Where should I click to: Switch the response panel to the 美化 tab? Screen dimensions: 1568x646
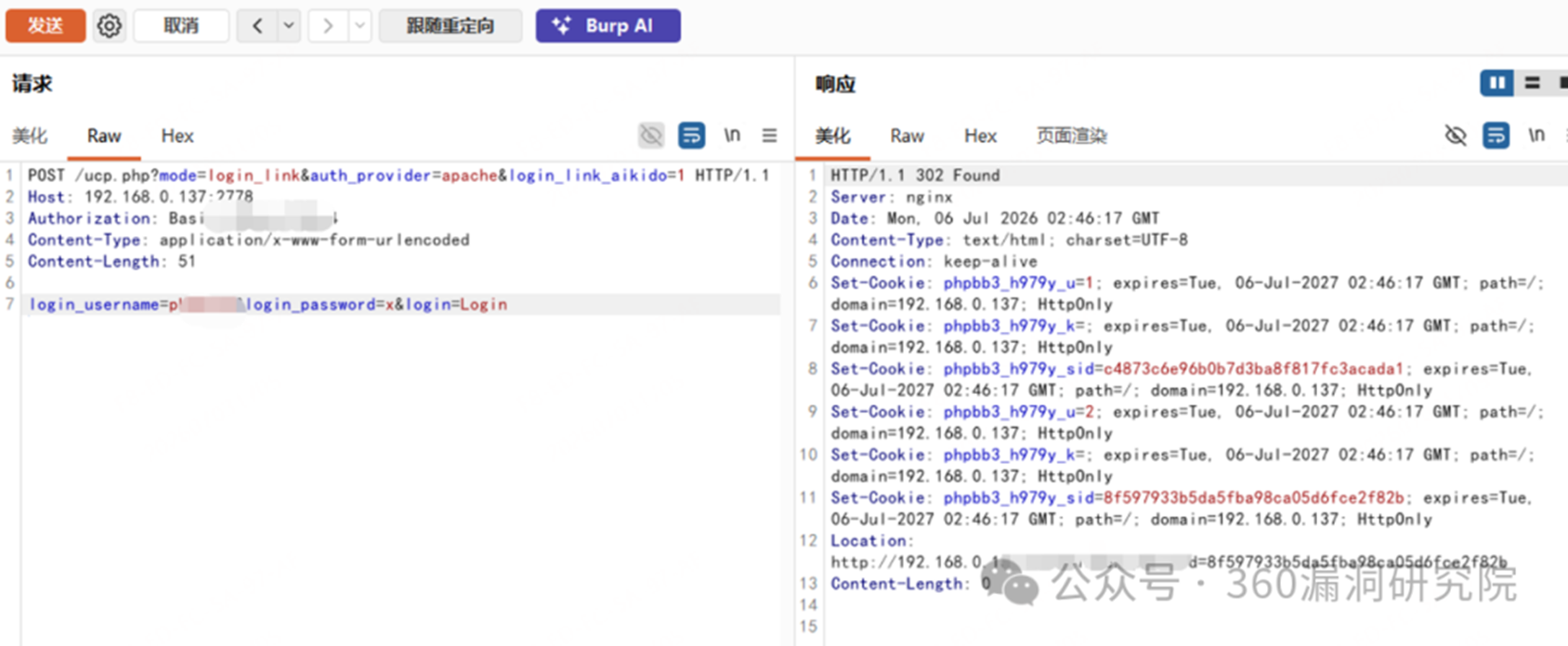tap(833, 136)
